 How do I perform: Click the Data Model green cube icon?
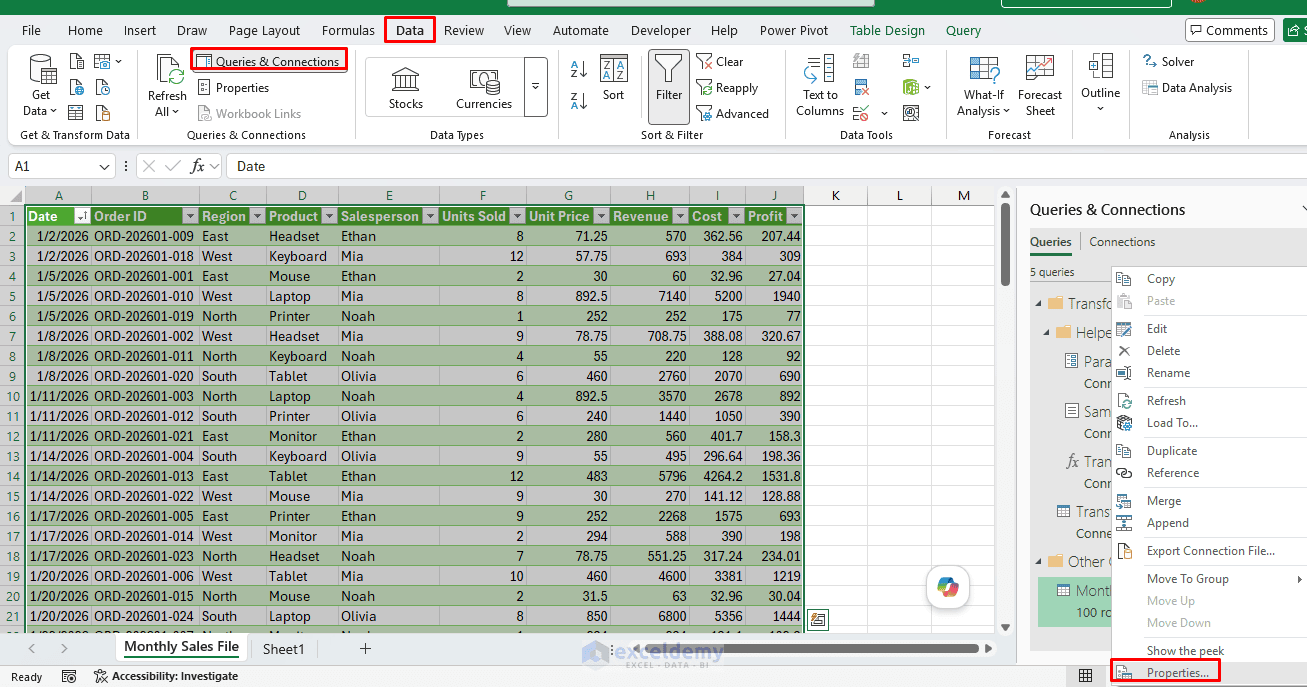[x=910, y=87]
